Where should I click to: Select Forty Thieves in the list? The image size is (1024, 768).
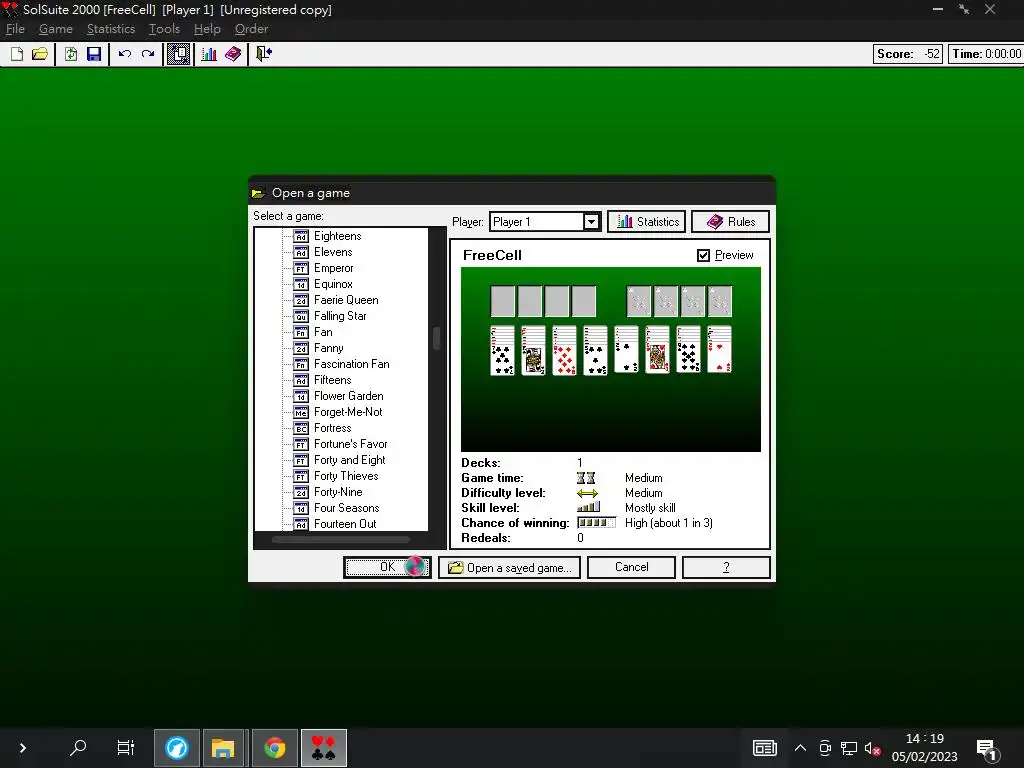click(346, 476)
